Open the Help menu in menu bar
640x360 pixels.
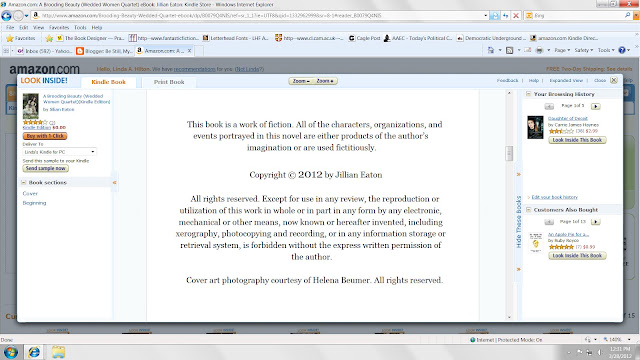tap(97, 27)
